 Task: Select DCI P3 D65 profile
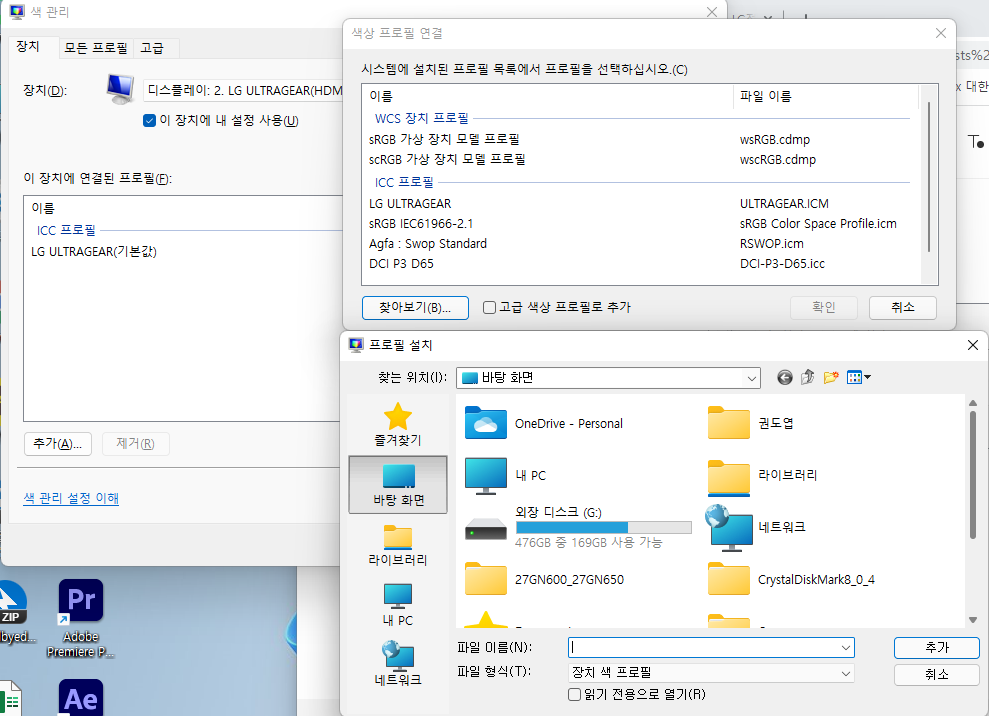tap(640, 264)
